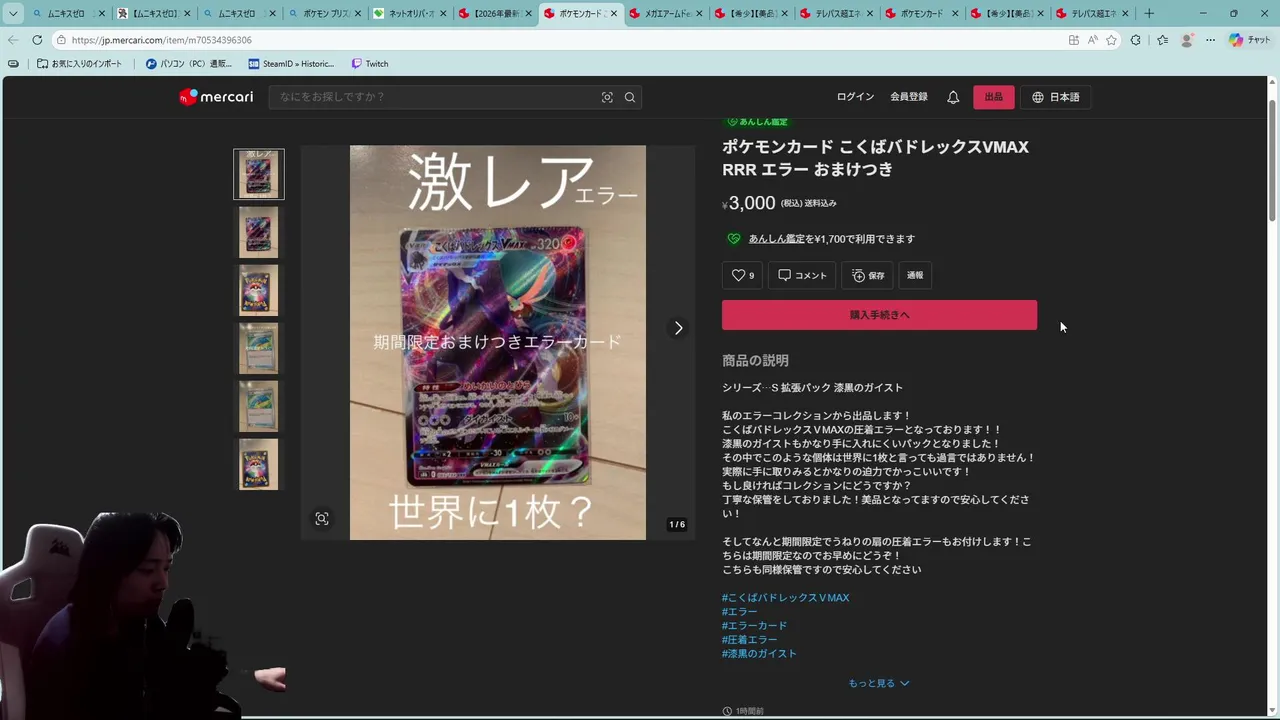Image resolution: width=1280 pixels, height=720 pixels.
Task: Open あんしん鑑定 underlined link
Action: pos(777,239)
